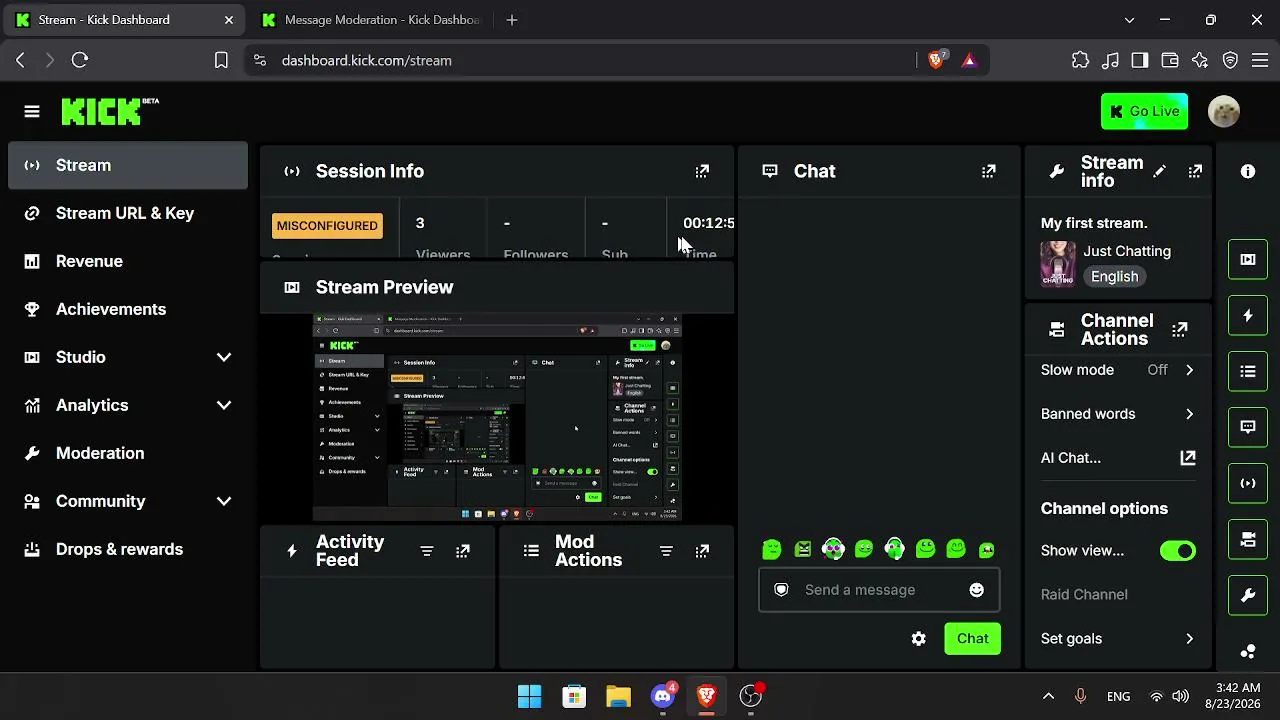Open the Set goals options

(1118, 639)
